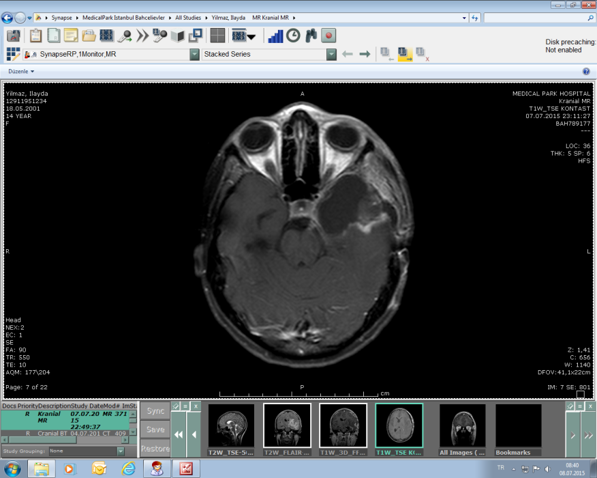Open the Düzenle menu
The image size is (597, 478).
click(21, 71)
